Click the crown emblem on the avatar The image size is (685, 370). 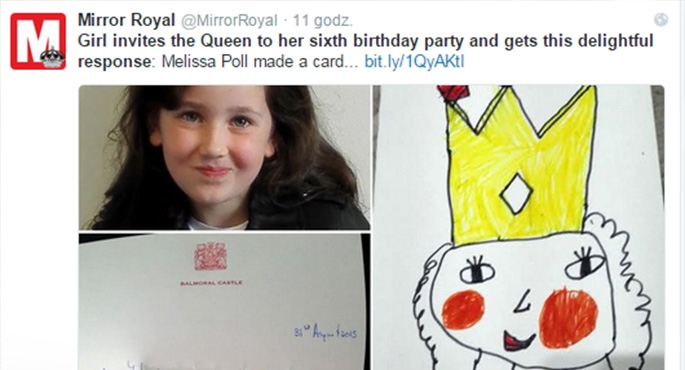pyautogui.click(x=52, y=57)
